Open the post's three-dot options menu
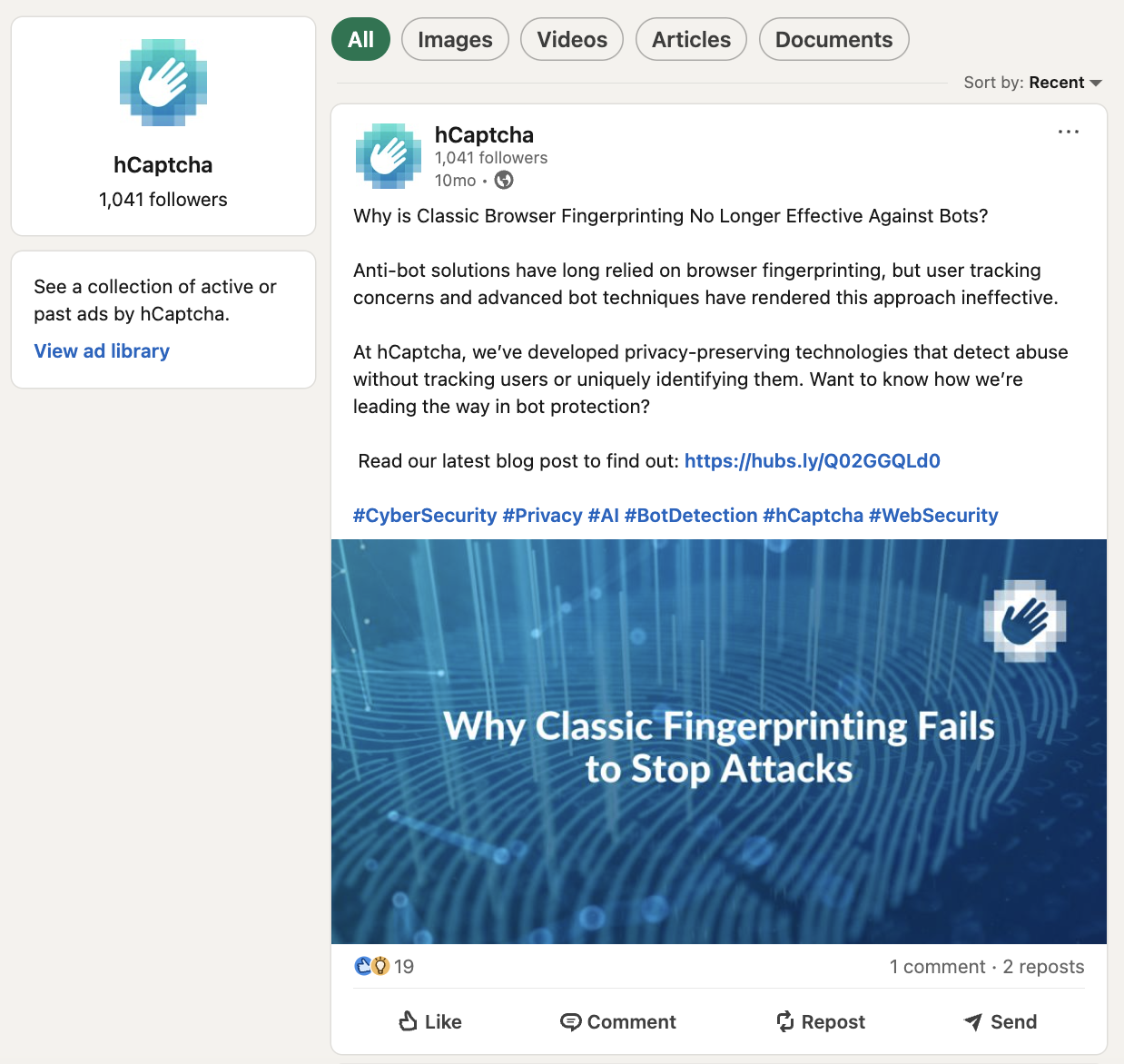 point(1069,132)
